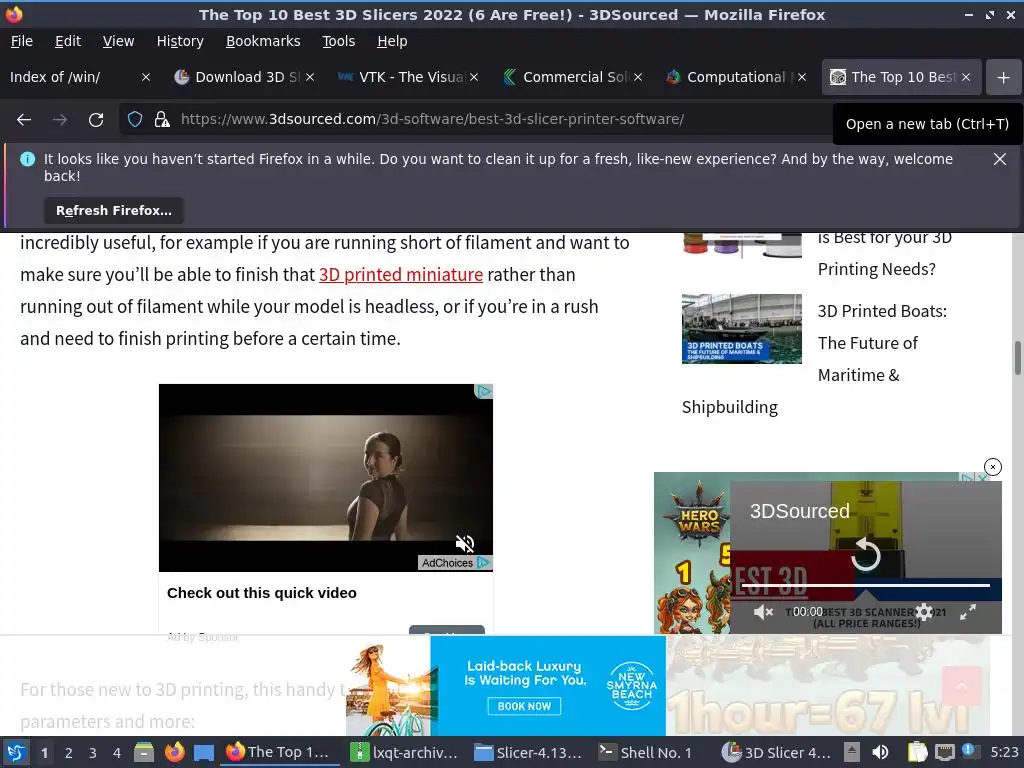1024x768 pixels.
Task: Close the Computational tab
Action: coord(802,77)
